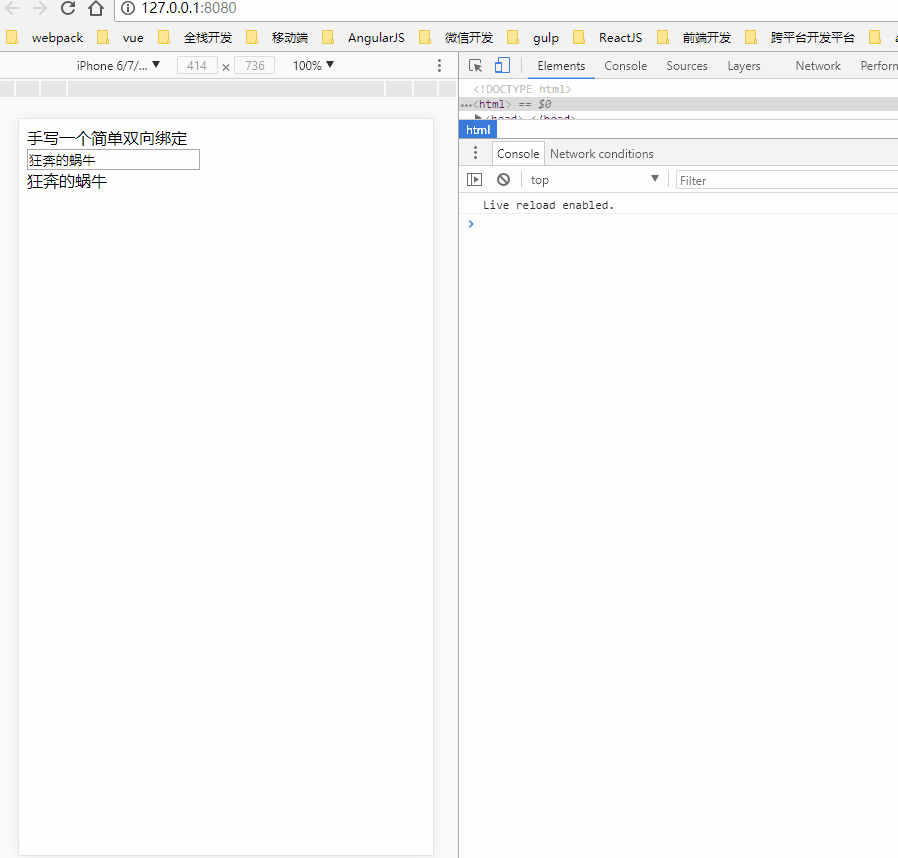The width and height of the screenshot is (898, 858).
Task: Toggle the device emulation toolbar
Action: pos(501,64)
